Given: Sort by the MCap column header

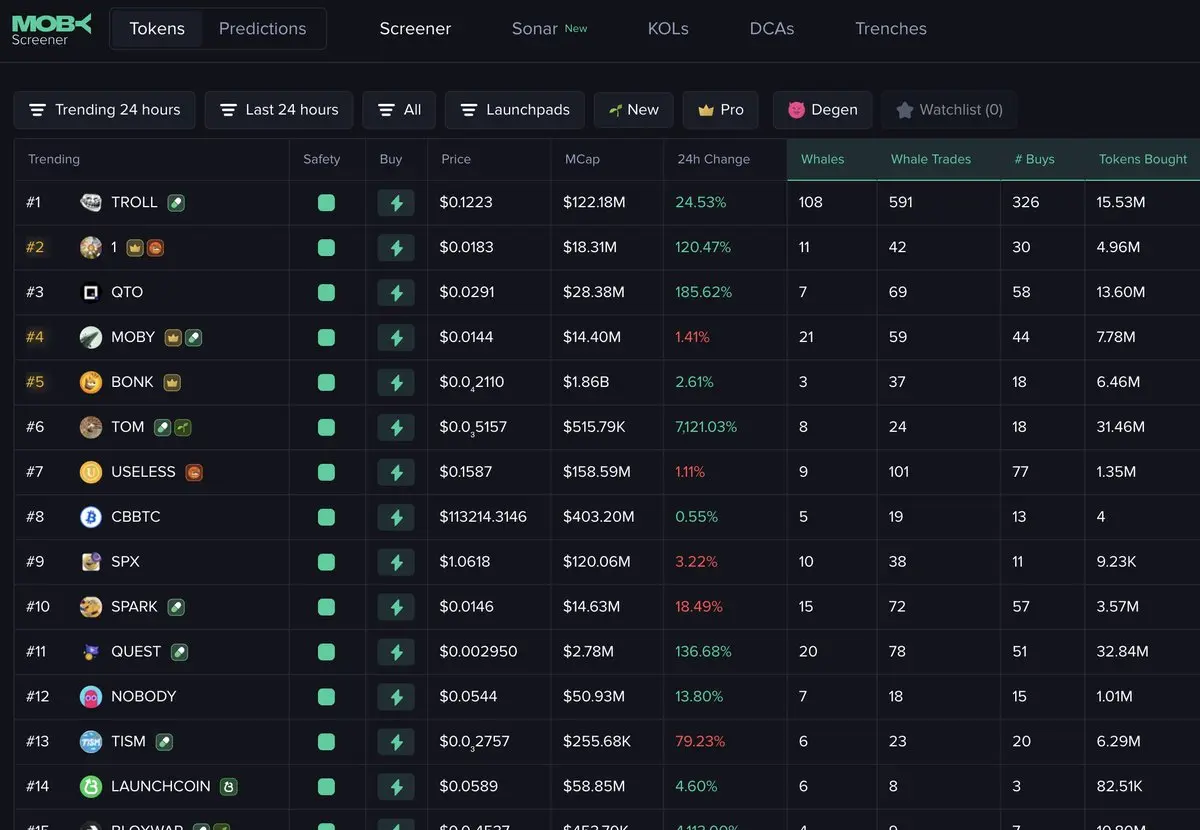Looking at the screenshot, I should (582, 159).
